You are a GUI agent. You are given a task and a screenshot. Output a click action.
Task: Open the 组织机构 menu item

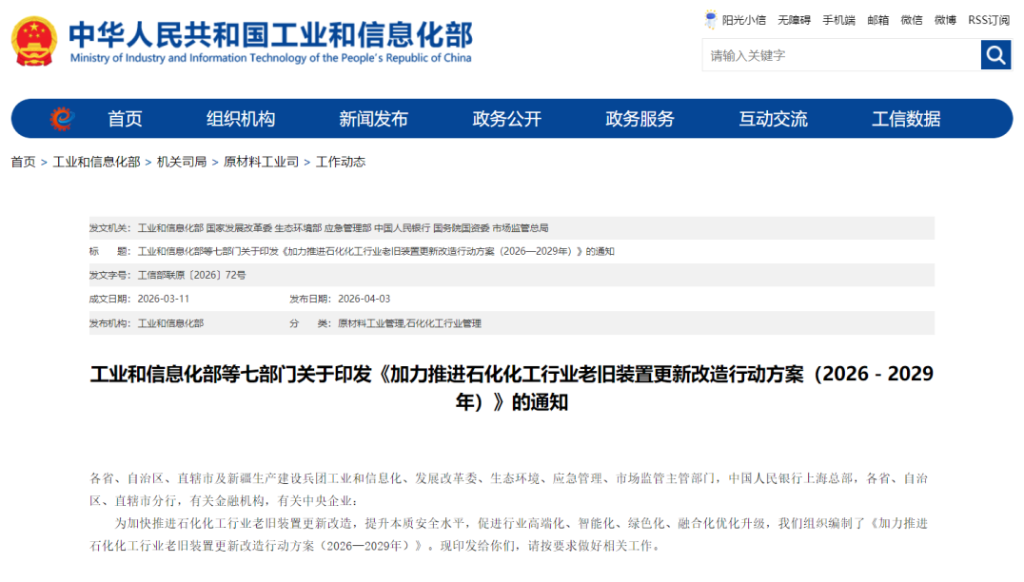[240, 119]
